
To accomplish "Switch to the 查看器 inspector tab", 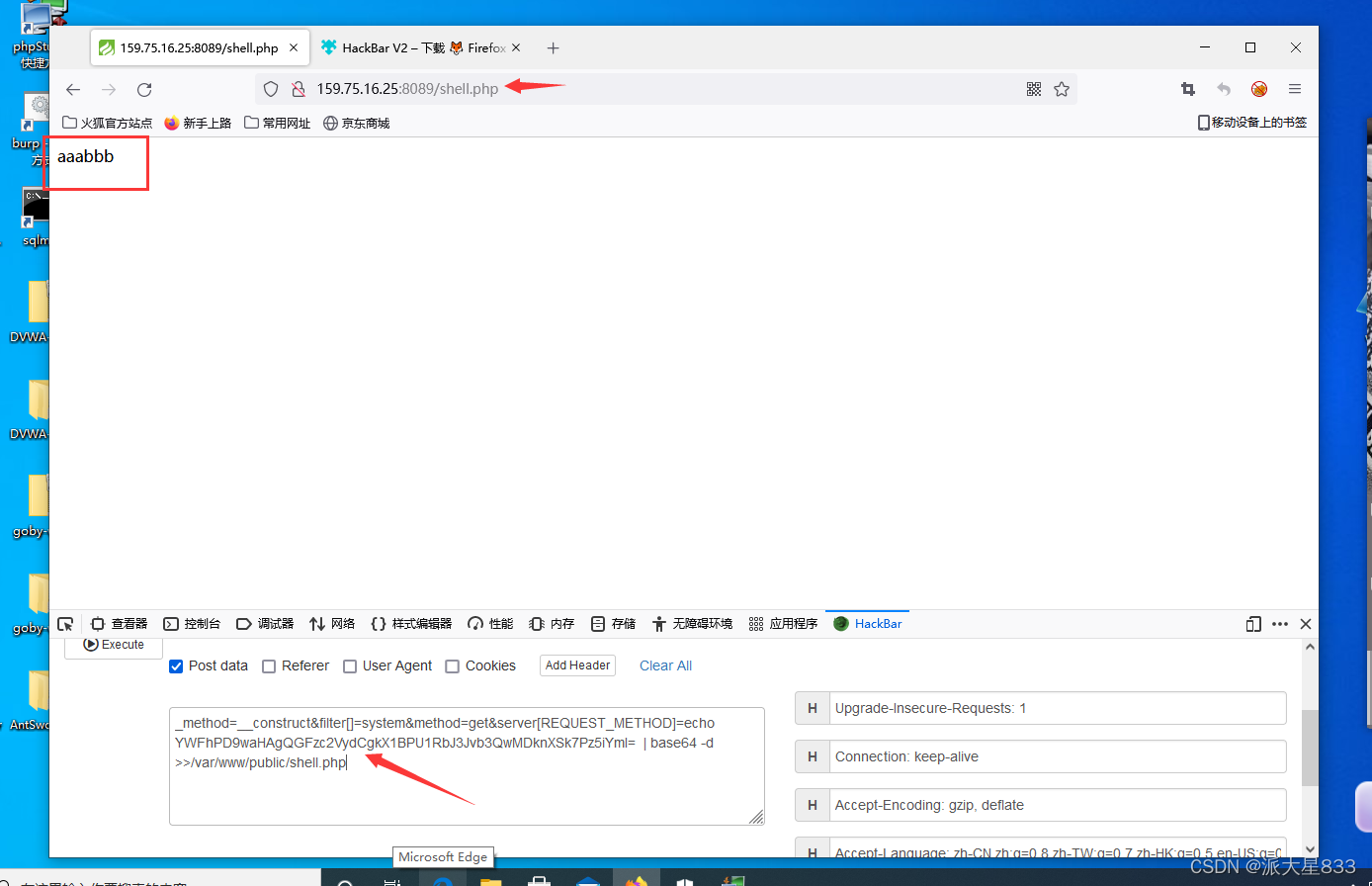I will tap(119, 624).
